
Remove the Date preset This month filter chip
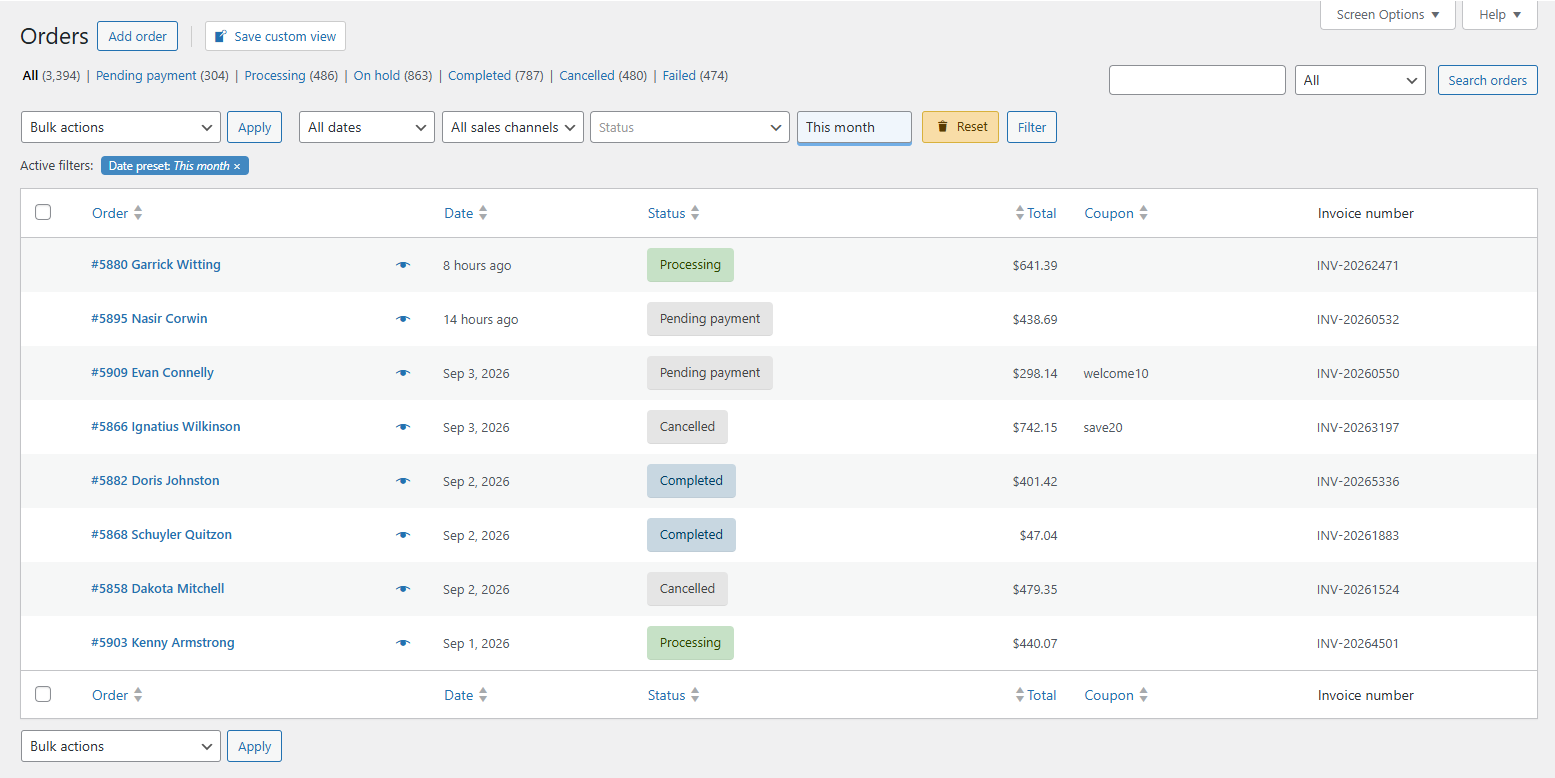point(237,166)
